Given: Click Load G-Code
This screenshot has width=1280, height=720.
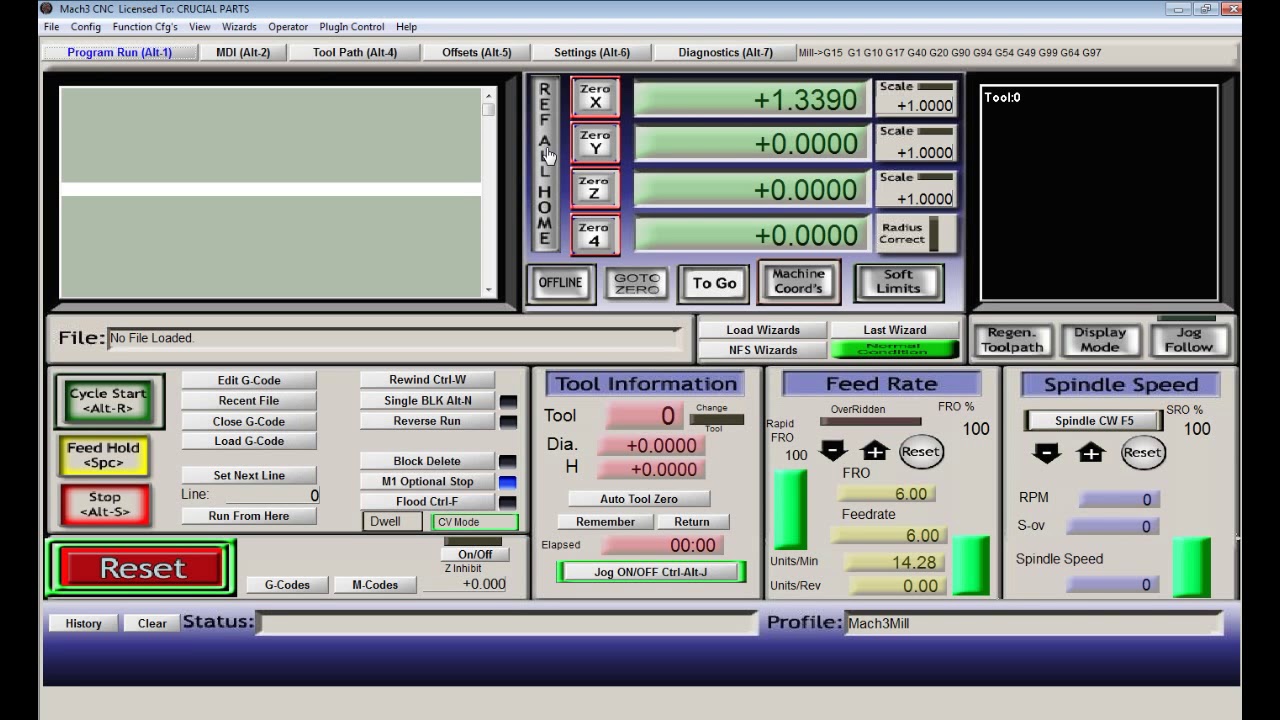Looking at the screenshot, I should pos(249,441).
